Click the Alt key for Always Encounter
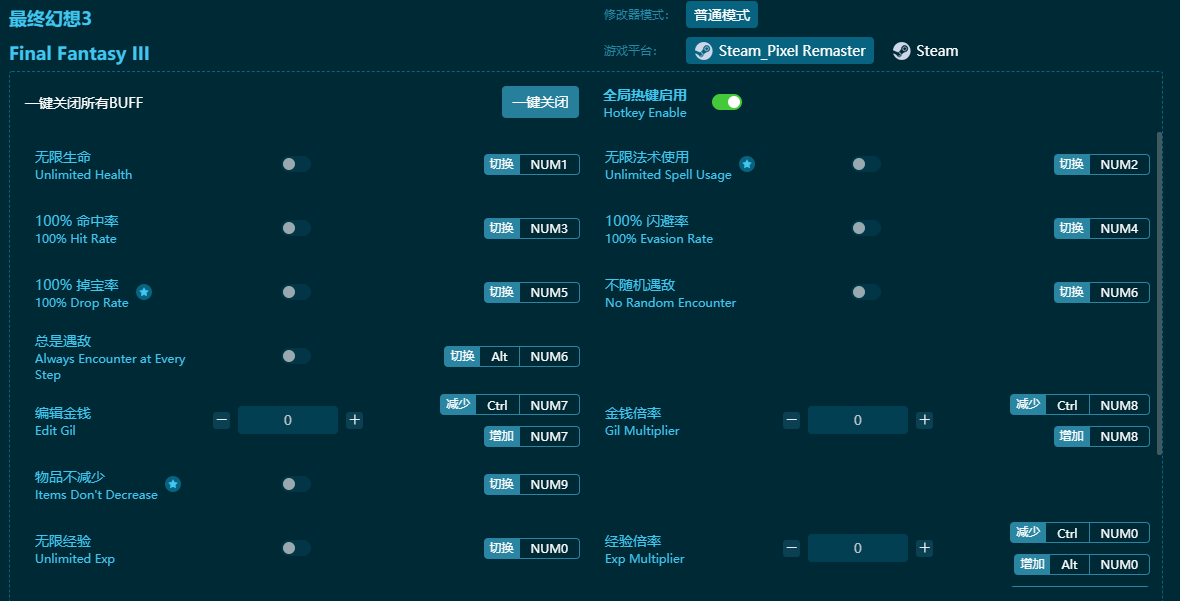Screen dimensions: 1180x601 (499, 356)
